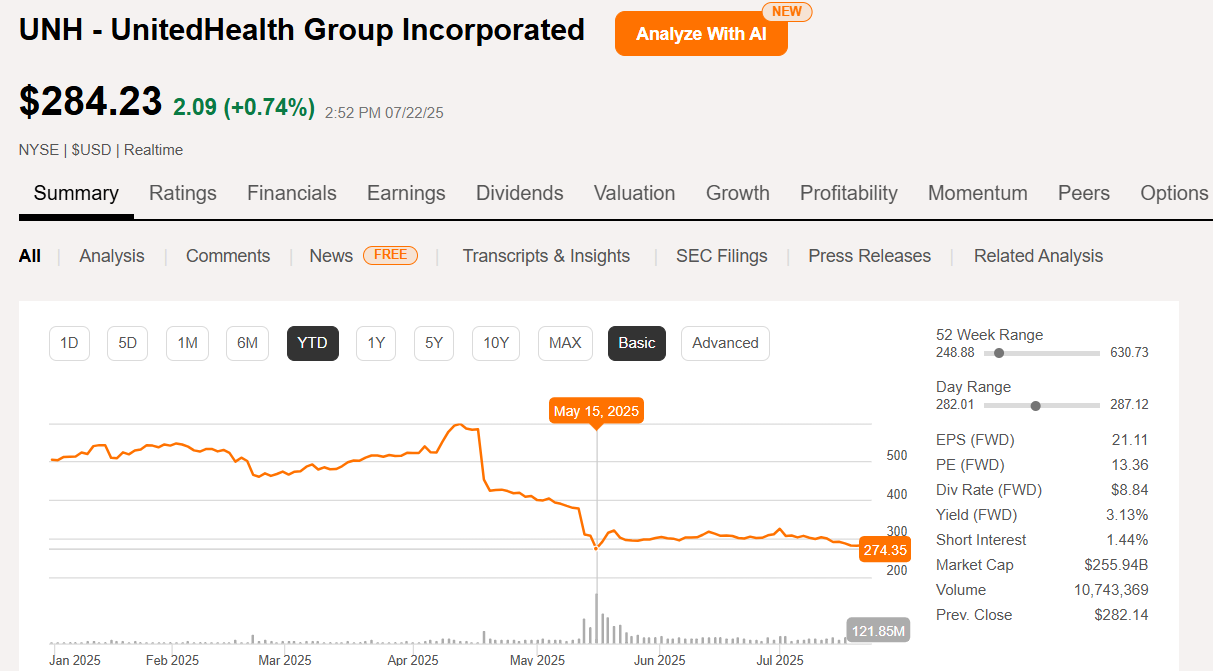Click the UNH company title heading
This screenshot has width=1213, height=671.
(x=302, y=30)
